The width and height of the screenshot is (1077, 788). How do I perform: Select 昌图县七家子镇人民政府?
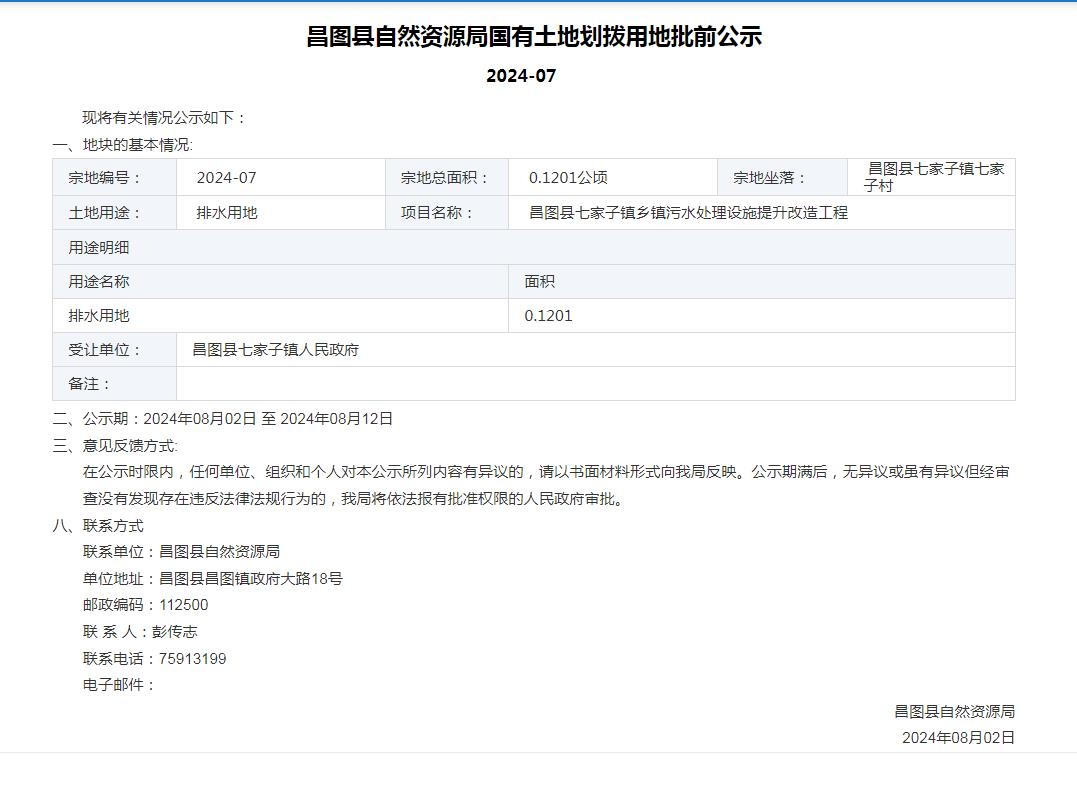coord(275,350)
